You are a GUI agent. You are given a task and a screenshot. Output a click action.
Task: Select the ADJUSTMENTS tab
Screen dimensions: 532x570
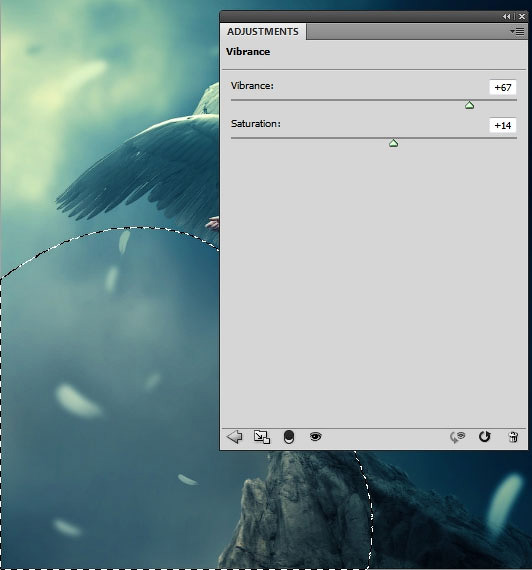click(263, 32)
